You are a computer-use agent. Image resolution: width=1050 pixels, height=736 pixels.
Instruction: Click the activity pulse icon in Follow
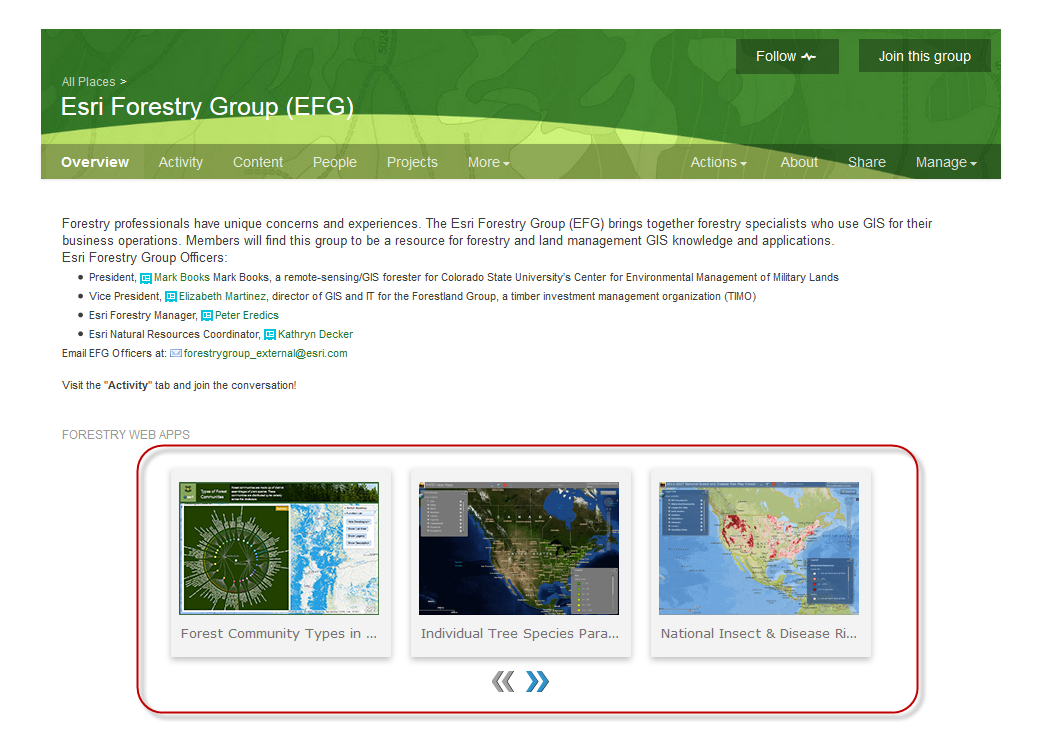(x=809, y=57)
